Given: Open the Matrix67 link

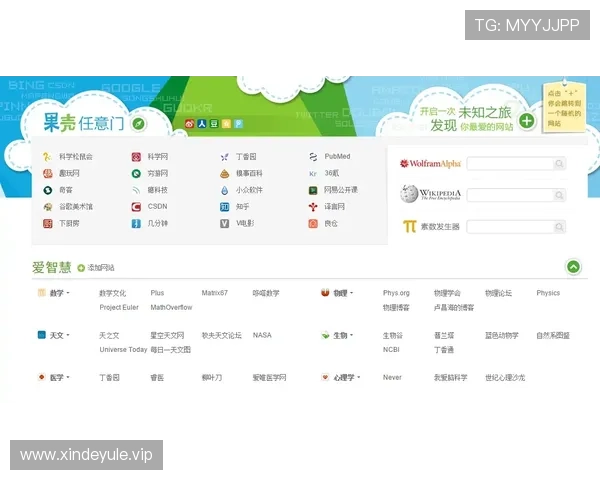Looking at the screenshot, I should (215, 293).
